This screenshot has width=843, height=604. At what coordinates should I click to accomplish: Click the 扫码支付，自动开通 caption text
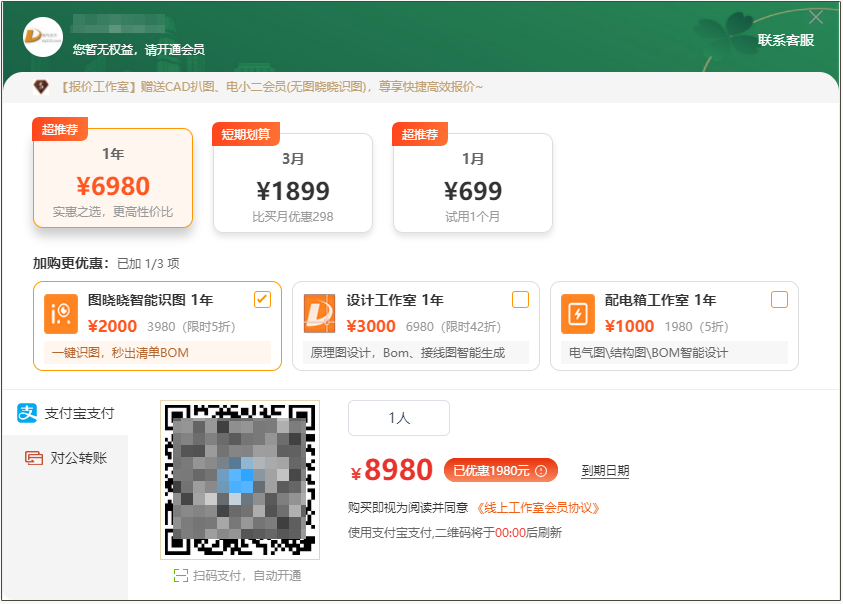[x=247, y=576]
